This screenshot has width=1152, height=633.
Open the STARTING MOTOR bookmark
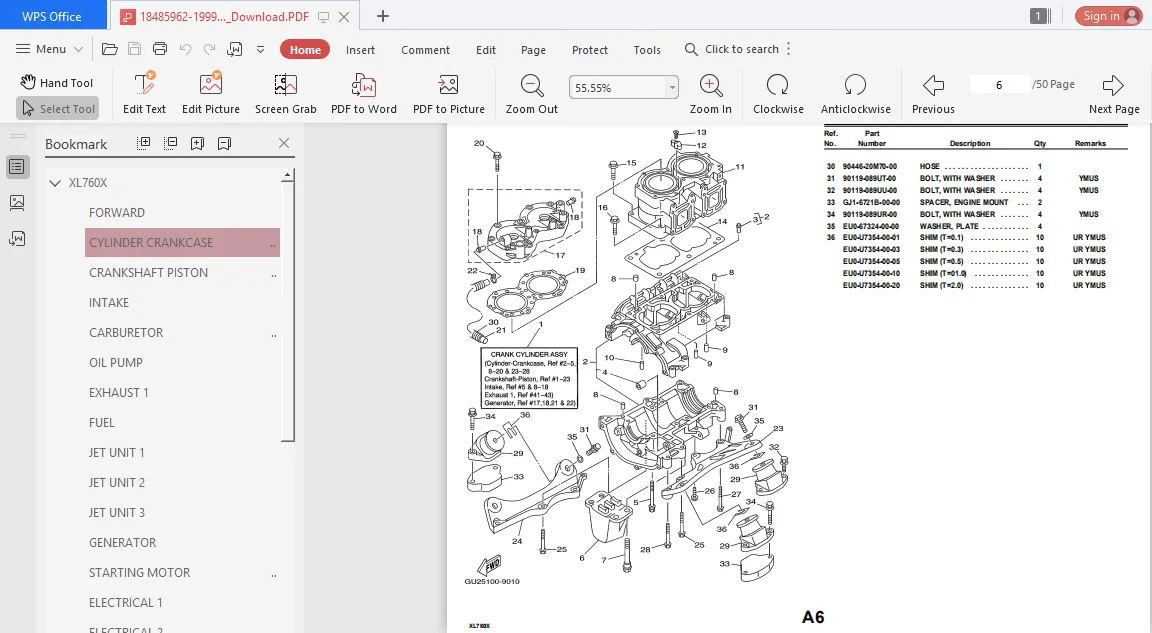click(x=140, y=573)
